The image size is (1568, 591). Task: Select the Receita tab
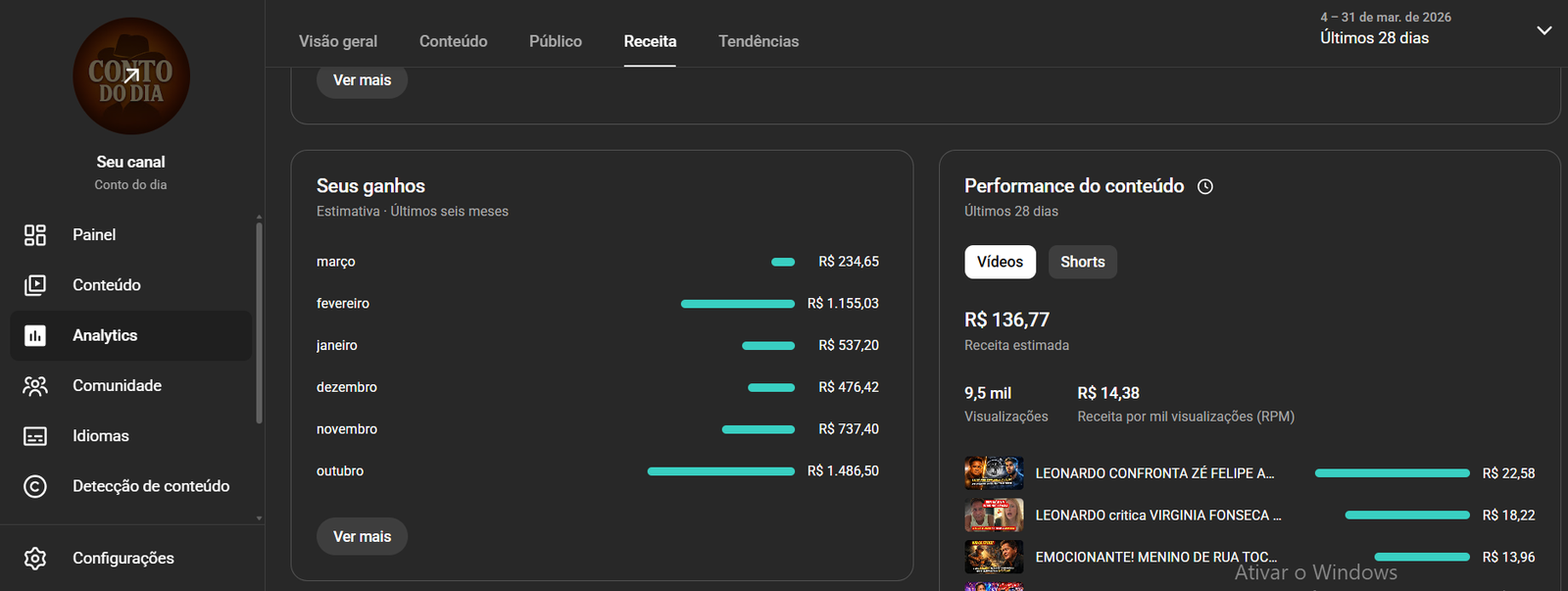[650, 41]
